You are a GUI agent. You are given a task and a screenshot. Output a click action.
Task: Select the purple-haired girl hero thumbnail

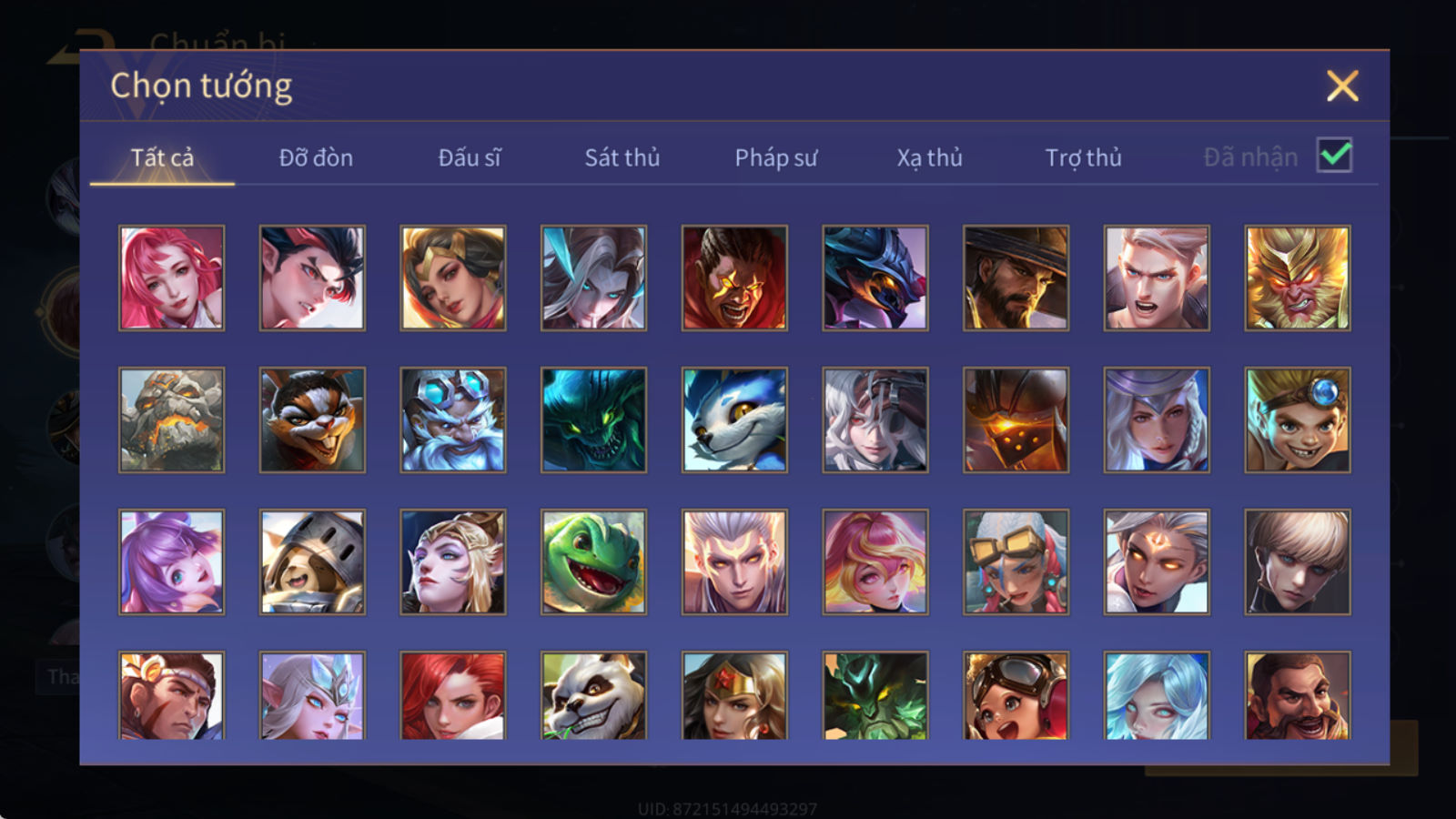[x=171, y=561]
